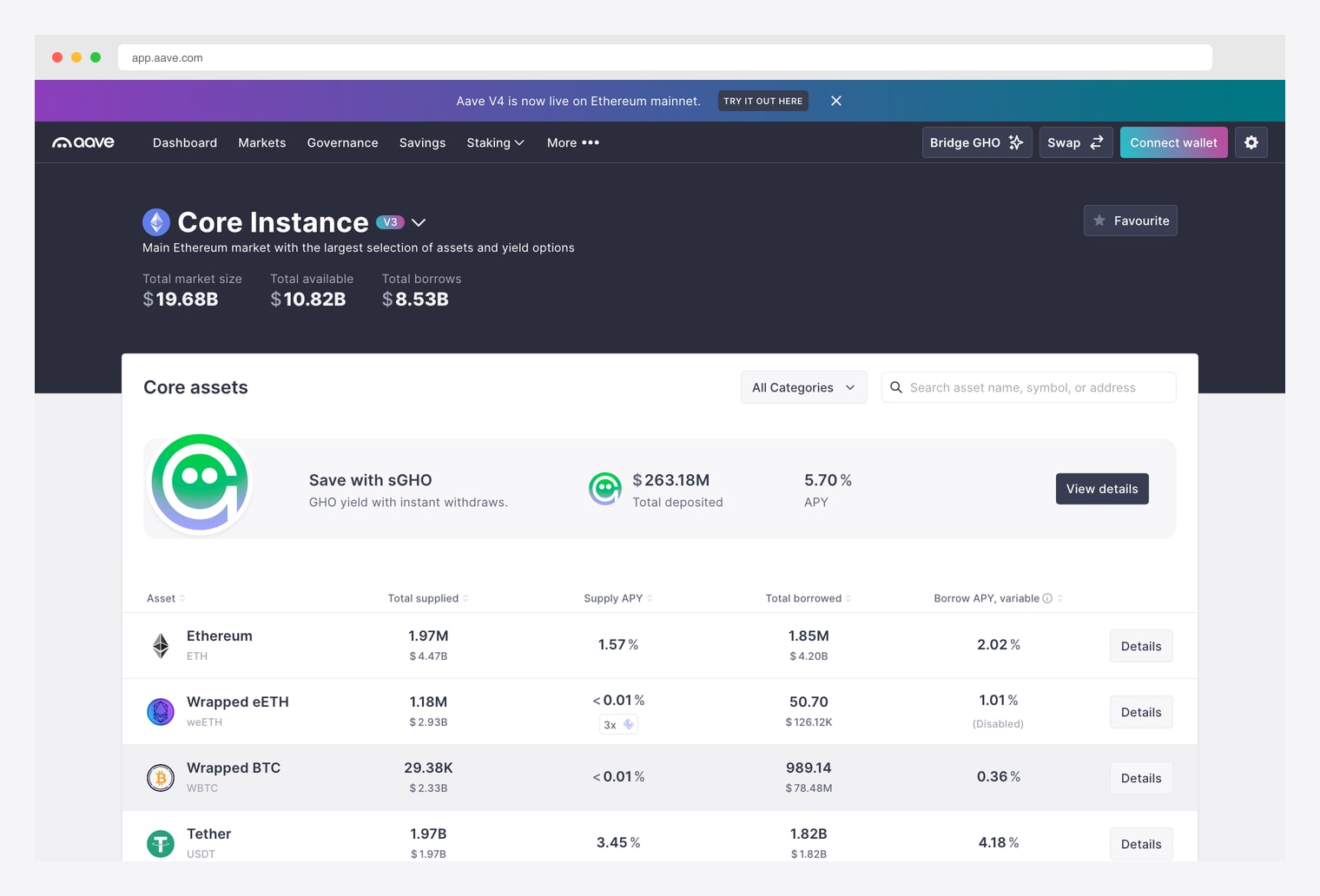
Task: Add market to Favourite
Action: [x=1131, y=221]
